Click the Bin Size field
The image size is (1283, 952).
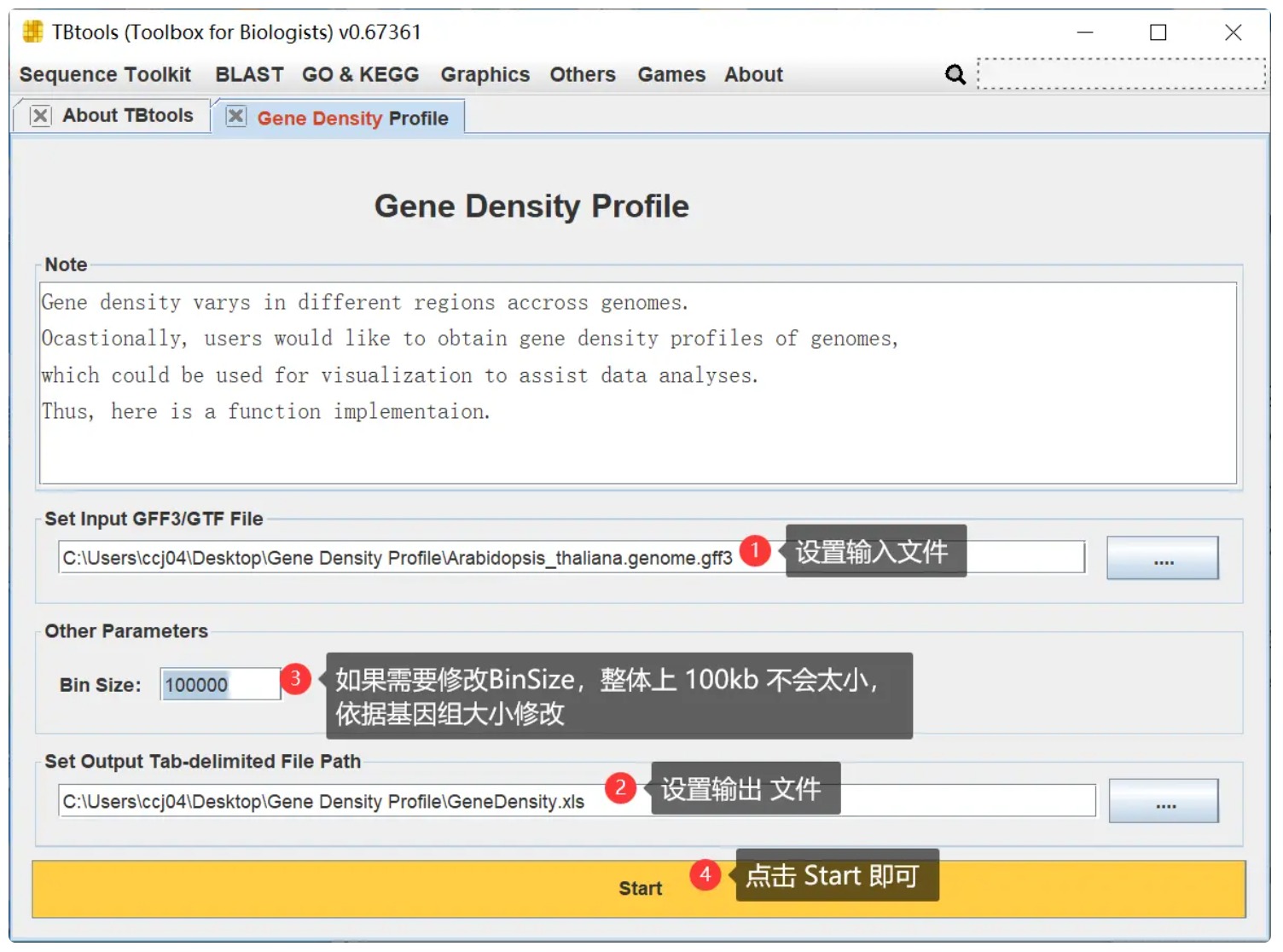220,684
